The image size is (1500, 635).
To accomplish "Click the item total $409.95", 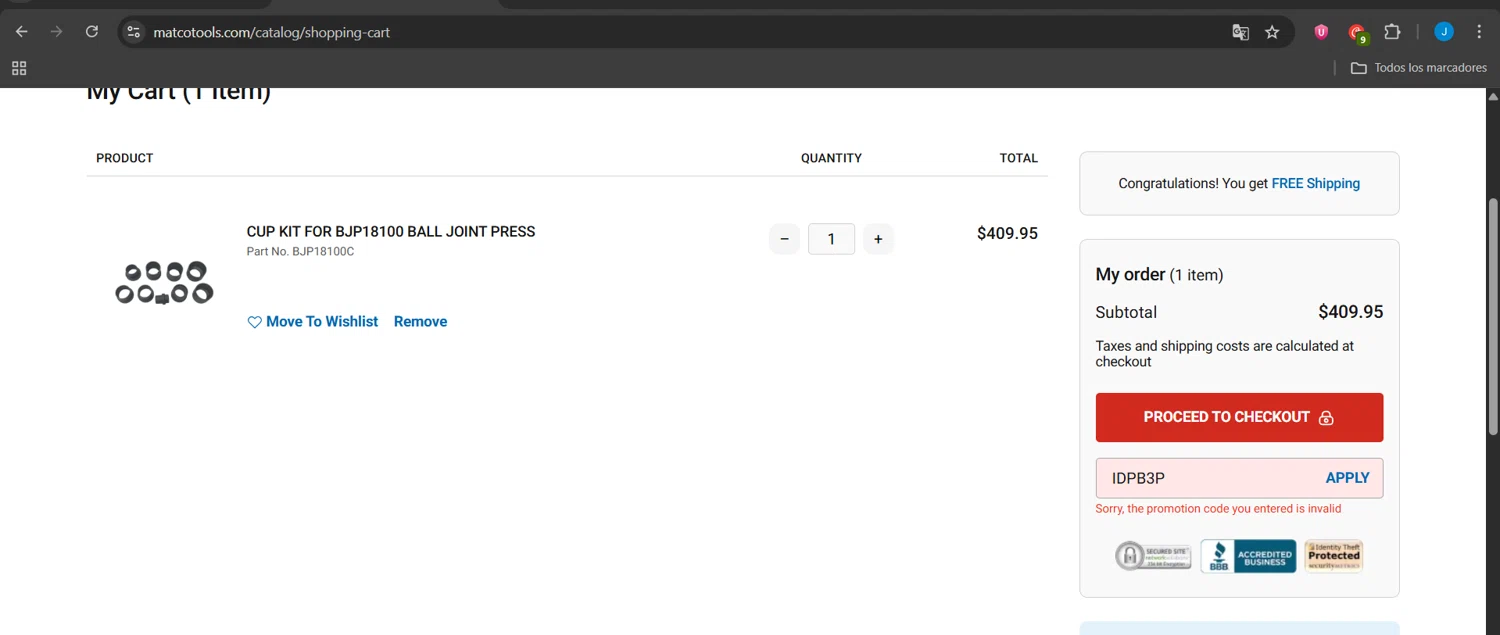I will pos(1007,233).
